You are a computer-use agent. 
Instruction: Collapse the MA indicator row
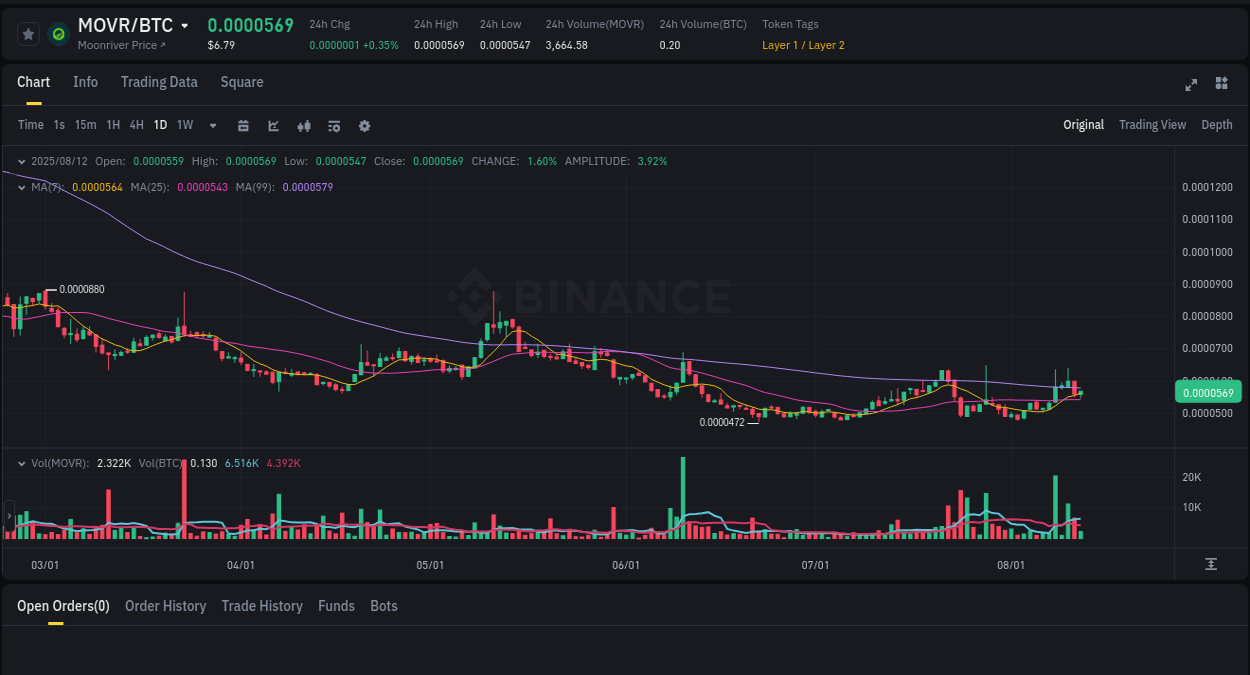pyautogui.click(x=21, y=187)
